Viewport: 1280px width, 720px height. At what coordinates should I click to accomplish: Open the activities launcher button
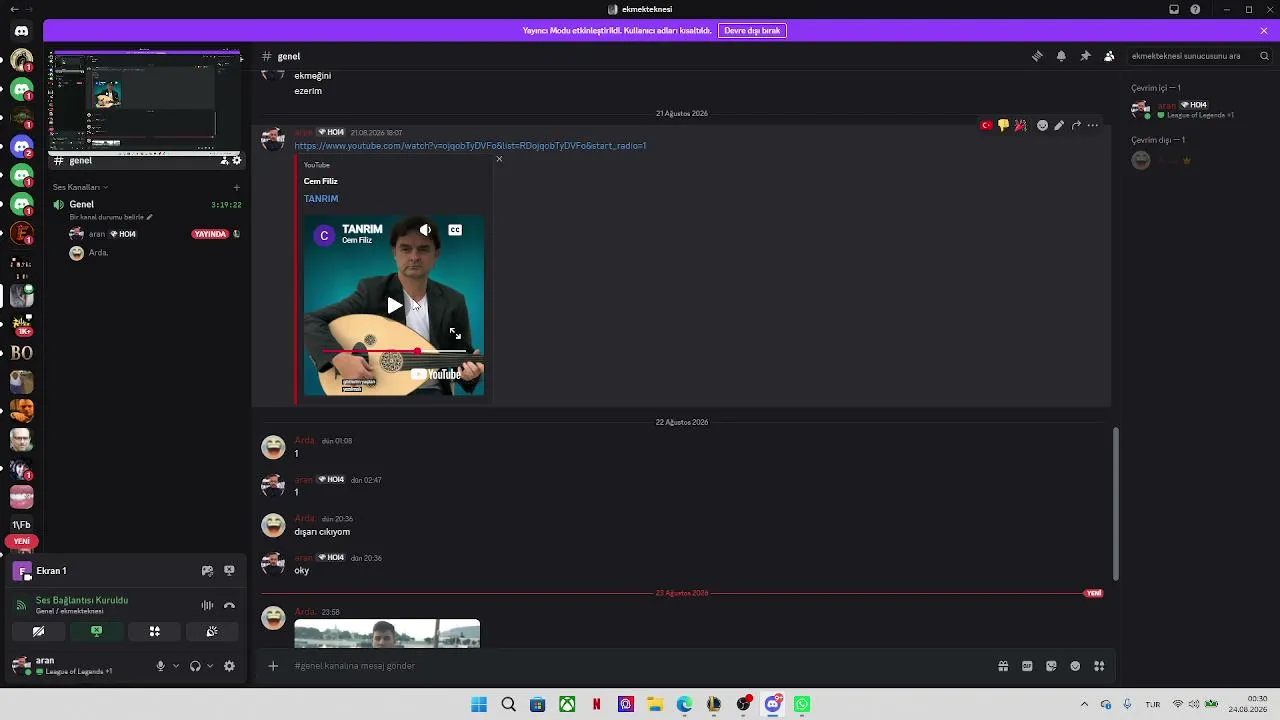pyautogui.click(x=154, y=632)
